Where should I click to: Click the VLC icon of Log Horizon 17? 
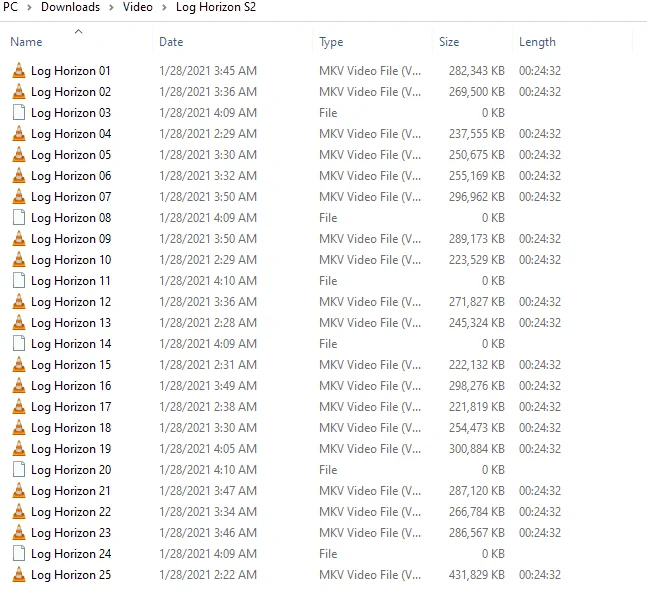point(19,406)
